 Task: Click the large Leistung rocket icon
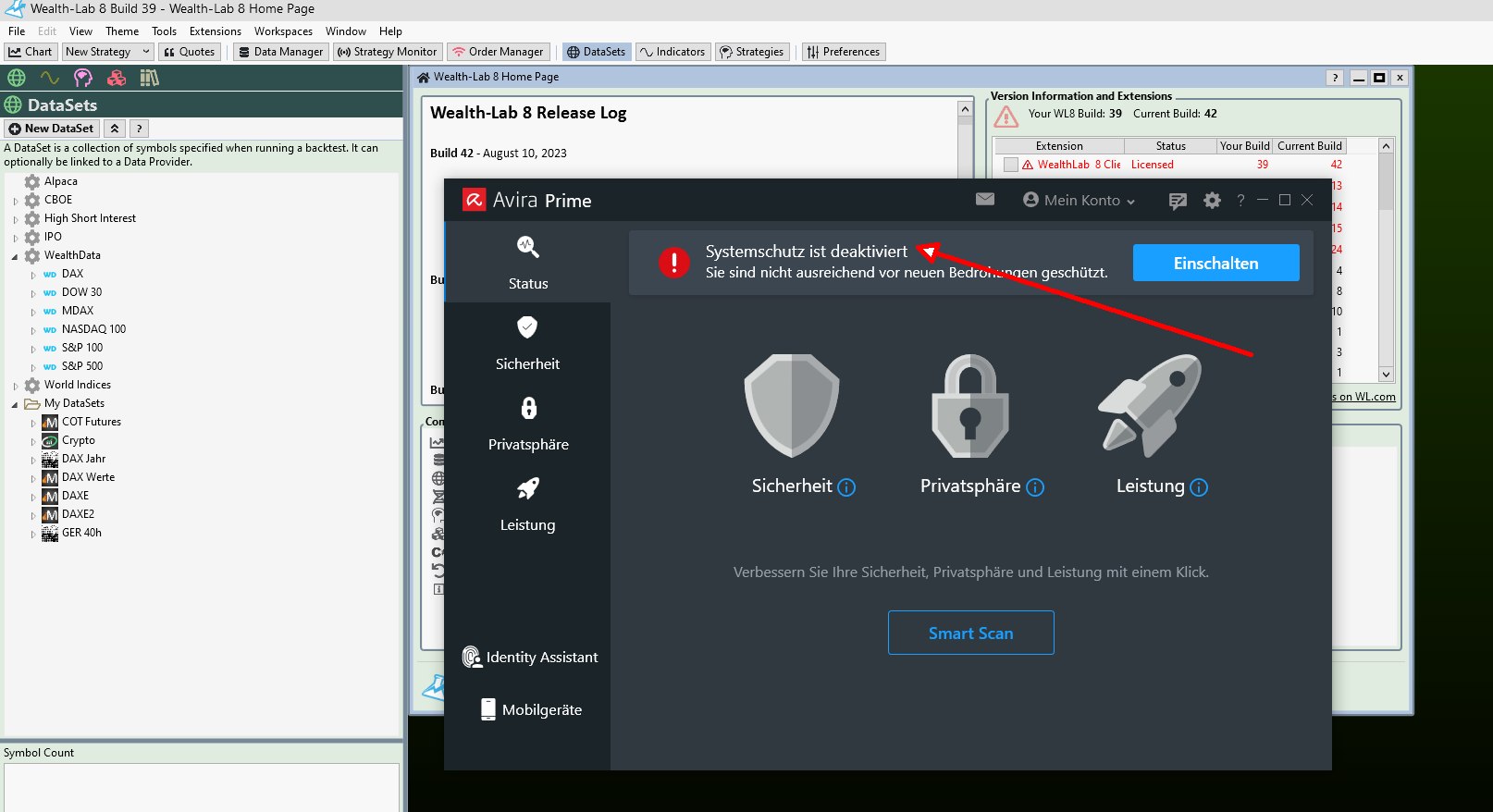[1150, 405]
